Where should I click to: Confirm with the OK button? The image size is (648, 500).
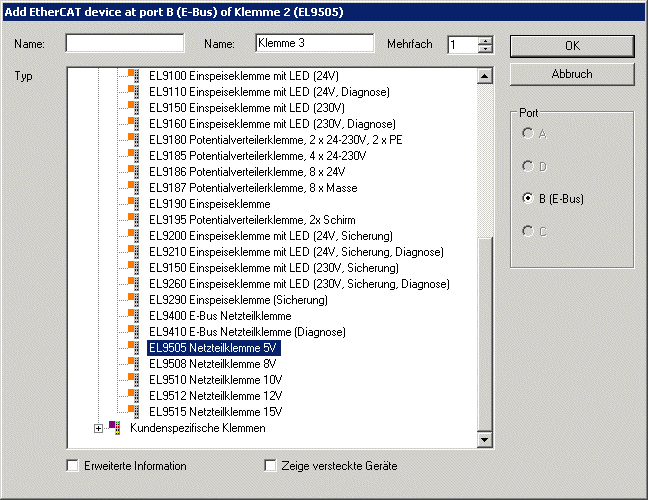click(x=572, y=46)
